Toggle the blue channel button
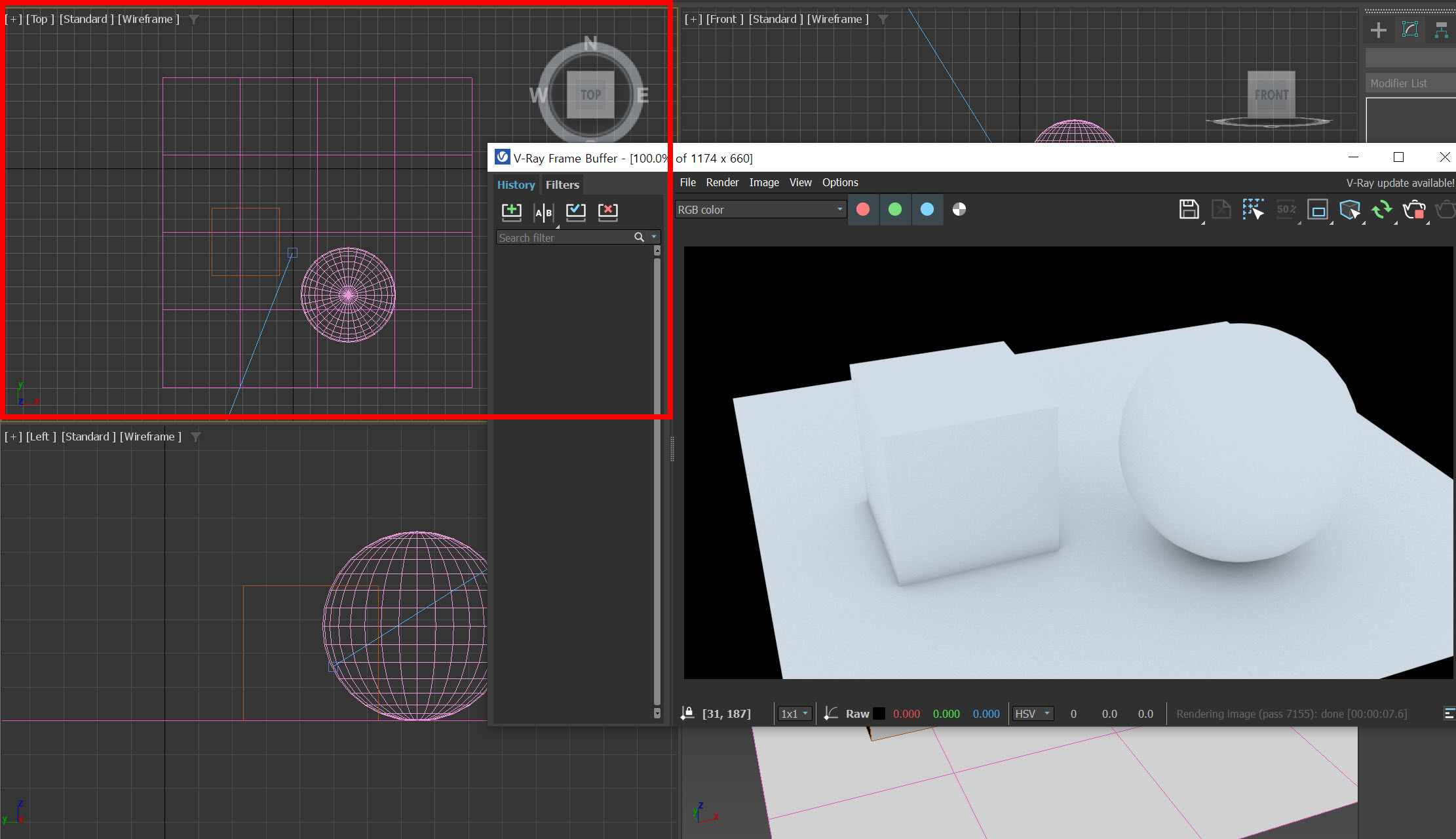 point(927,209)
